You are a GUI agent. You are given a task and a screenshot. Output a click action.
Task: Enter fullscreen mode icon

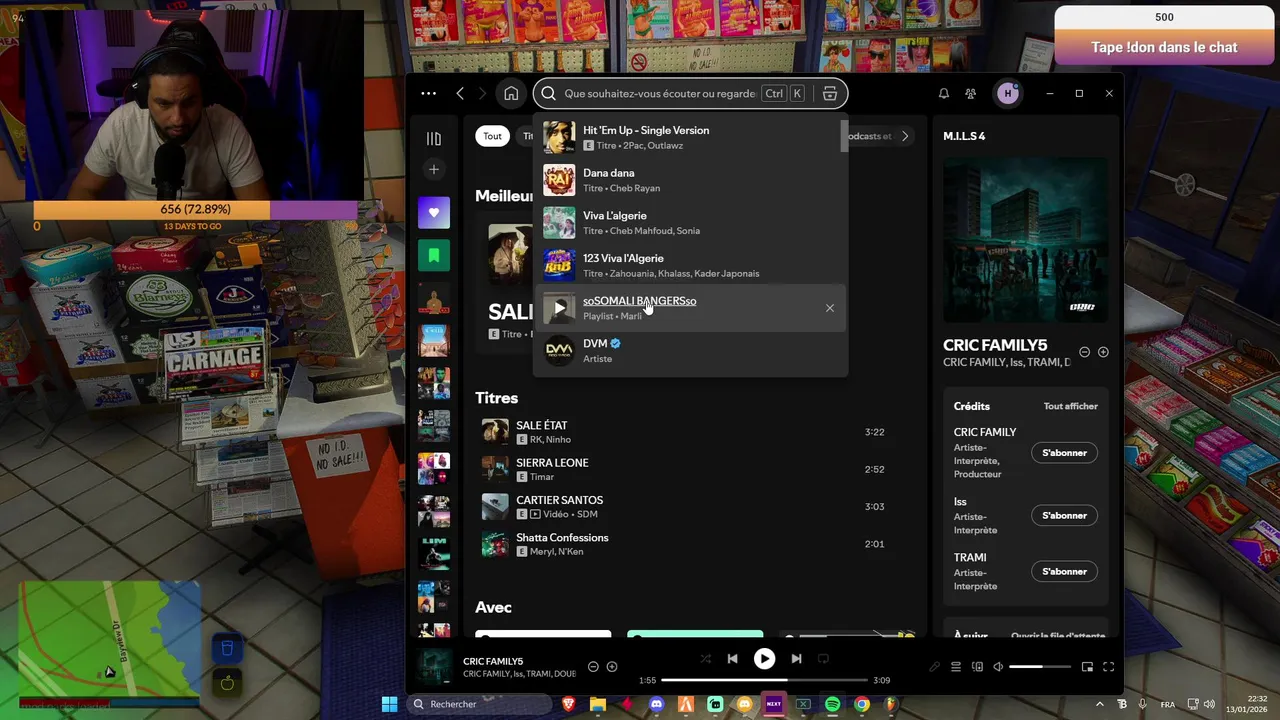click(1108, 667)
